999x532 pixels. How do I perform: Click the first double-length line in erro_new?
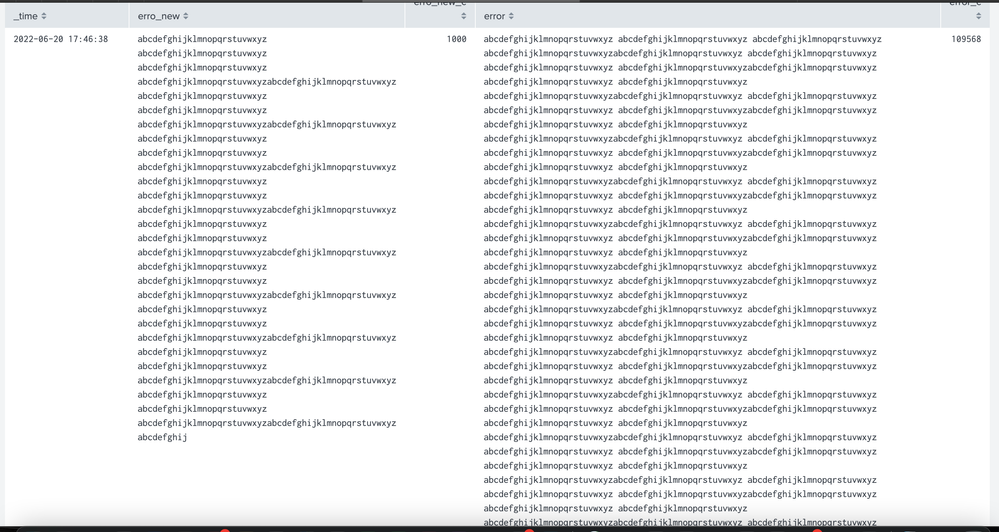[x=266, y=82]
